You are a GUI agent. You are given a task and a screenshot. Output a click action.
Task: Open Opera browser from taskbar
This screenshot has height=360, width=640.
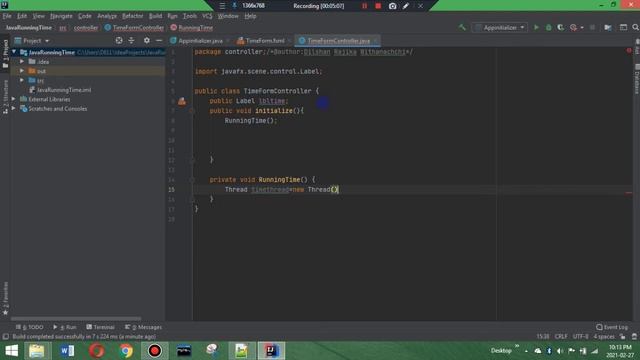pos(97,351)
